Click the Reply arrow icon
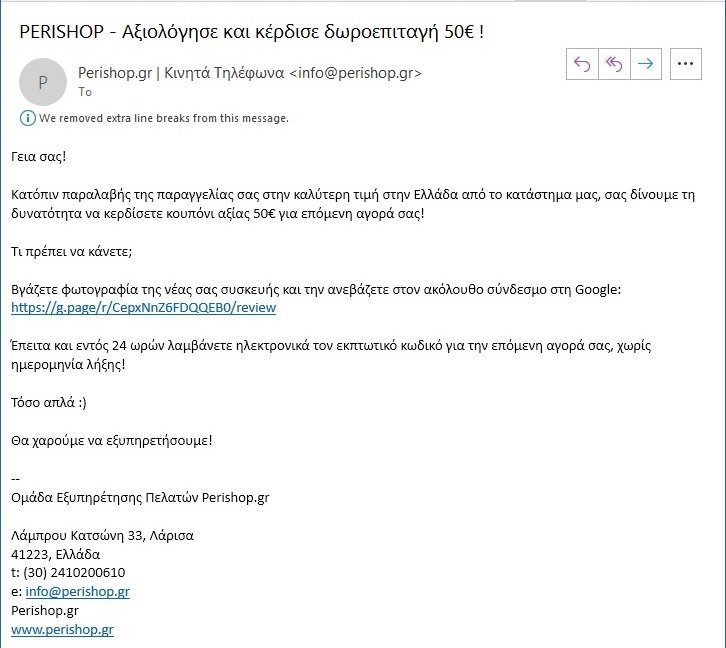This screenshot has width=726, height=648. [x=582, y=64]
